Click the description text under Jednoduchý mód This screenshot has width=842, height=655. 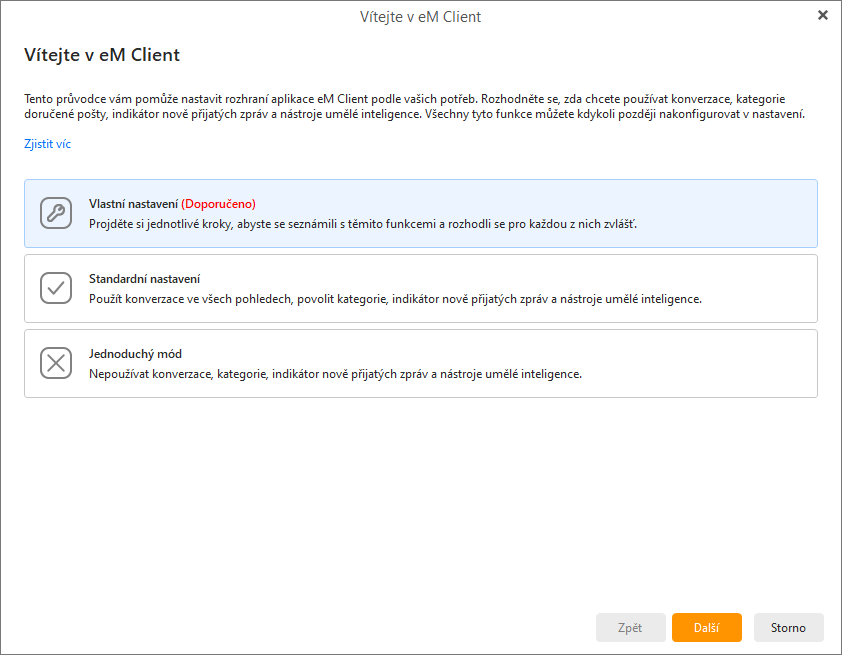(x=335, y=374)
